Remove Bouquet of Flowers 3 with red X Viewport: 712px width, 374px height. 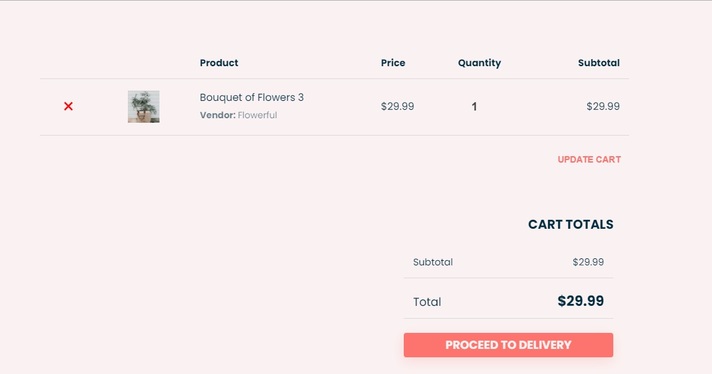pyautogui.click(x=68, y=106)
